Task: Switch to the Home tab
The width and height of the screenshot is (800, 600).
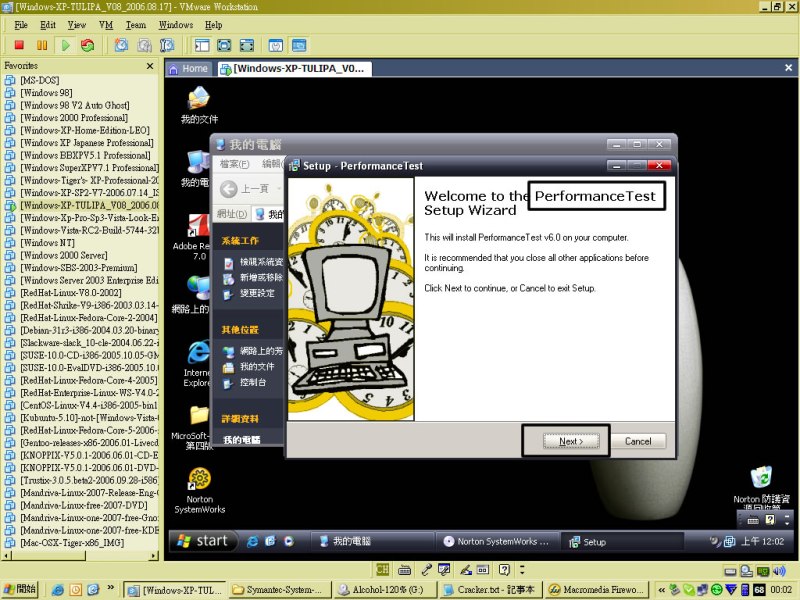Action: pyautogui.click(x=188, y=69)
